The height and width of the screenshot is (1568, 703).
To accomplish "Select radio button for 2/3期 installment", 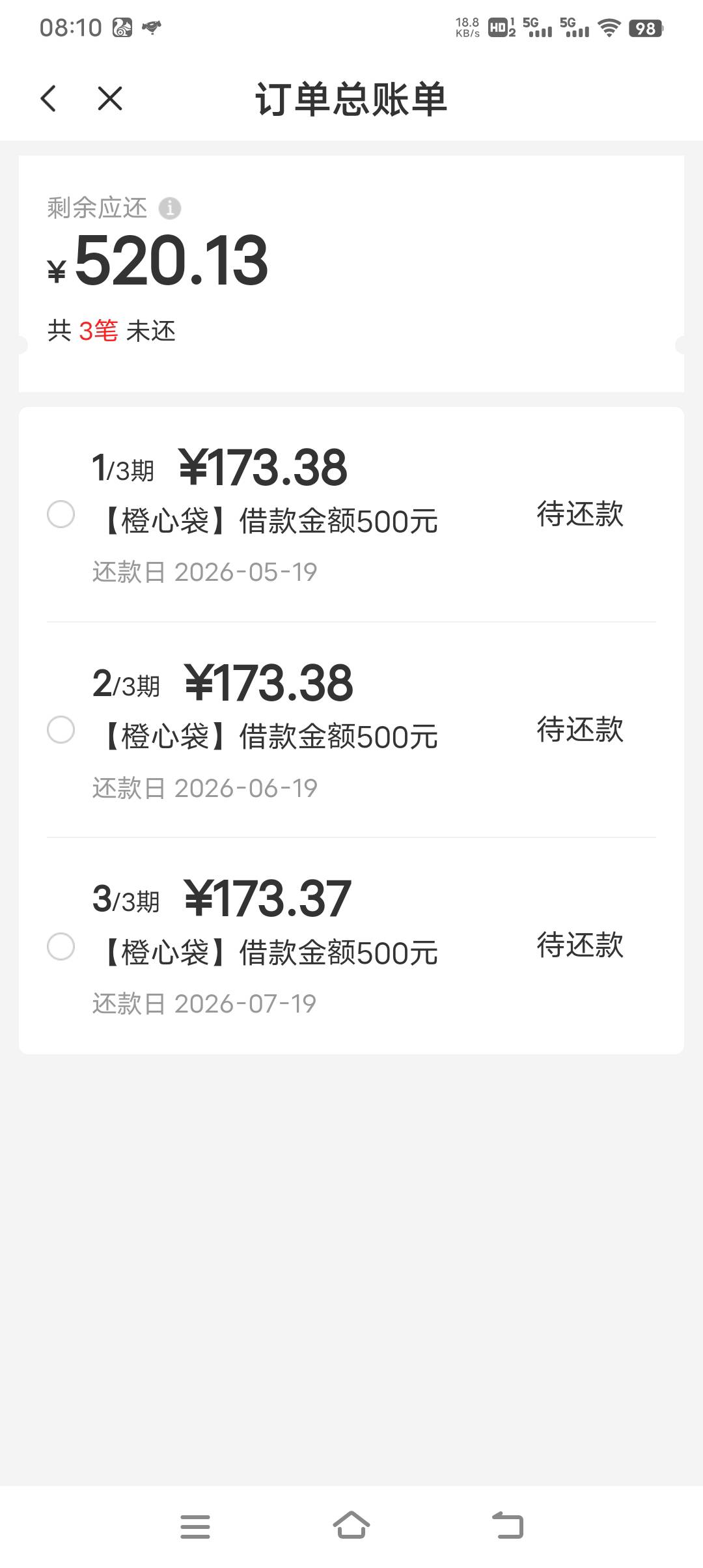I will tap(61, 730).
